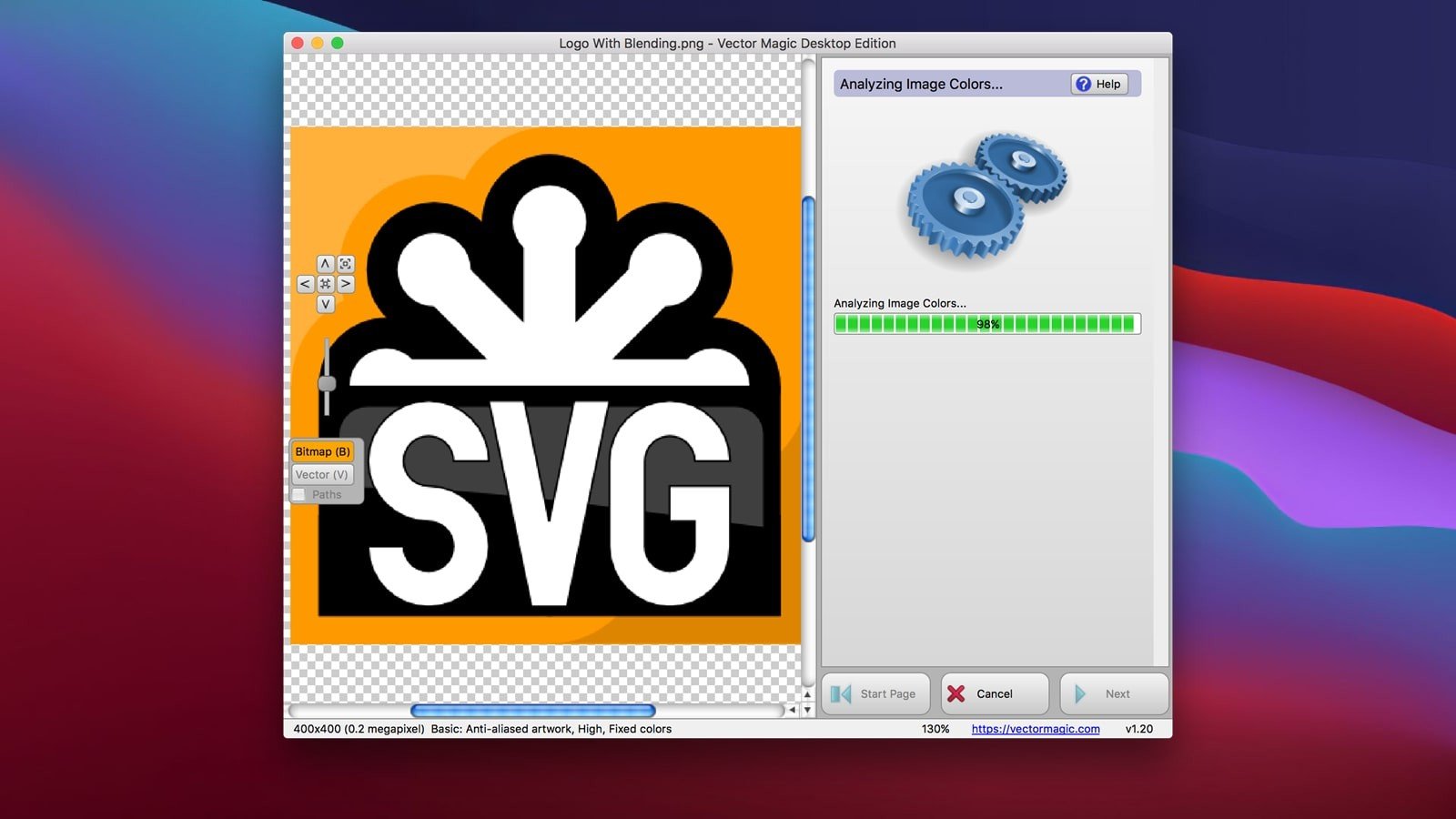Click the zoom-to-fit icon beside pan up

click(x=346, y=264)
